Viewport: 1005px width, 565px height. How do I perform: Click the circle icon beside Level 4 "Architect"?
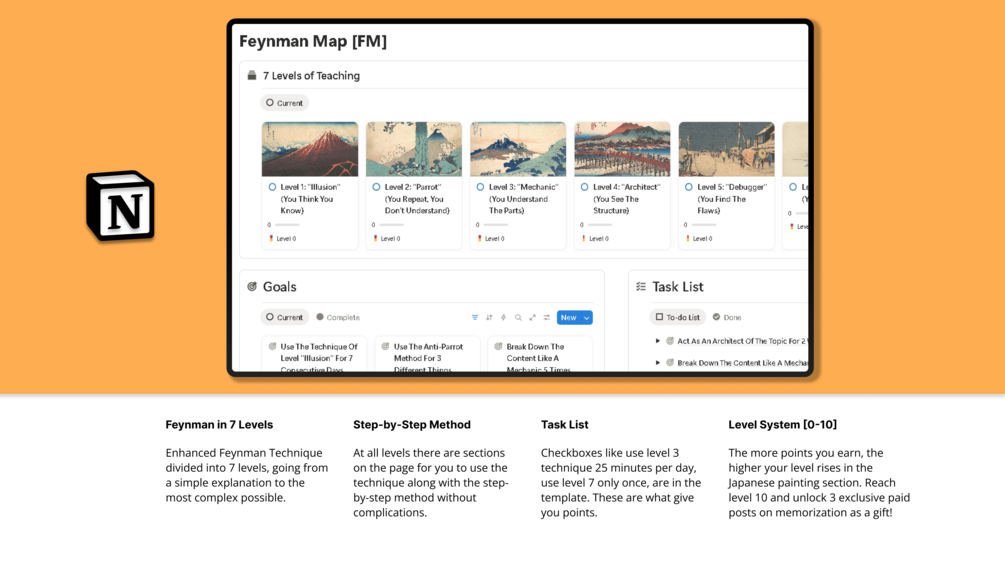tap(585, 187)
